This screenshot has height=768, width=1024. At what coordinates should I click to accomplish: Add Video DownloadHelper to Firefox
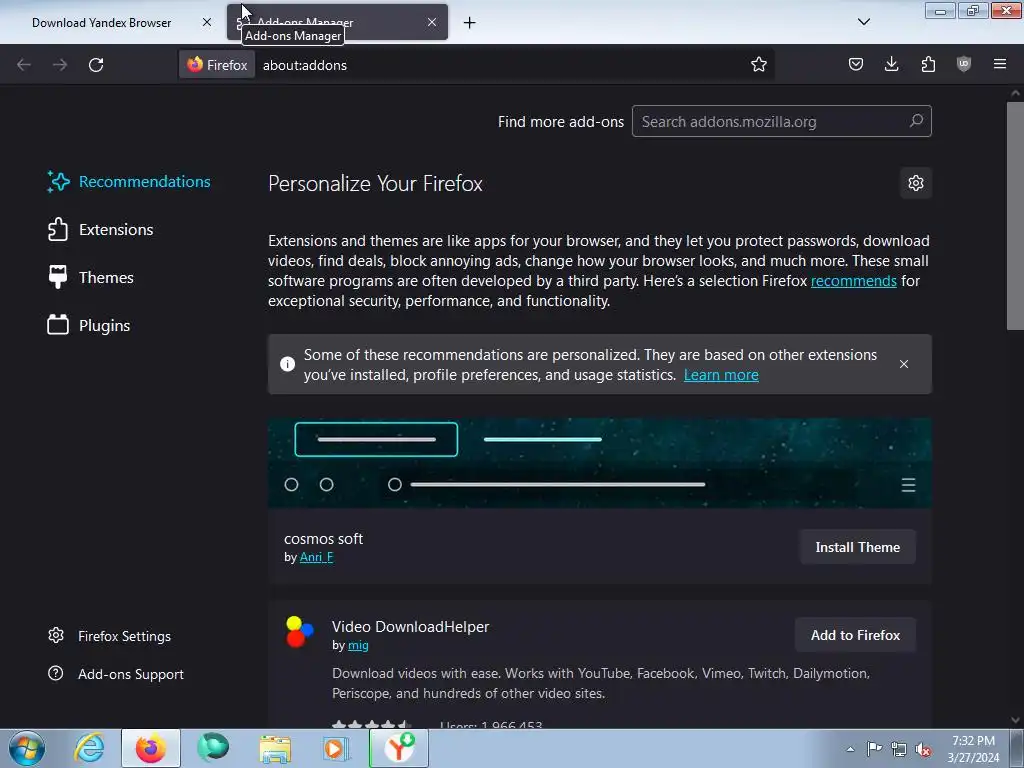click(856, 635)
